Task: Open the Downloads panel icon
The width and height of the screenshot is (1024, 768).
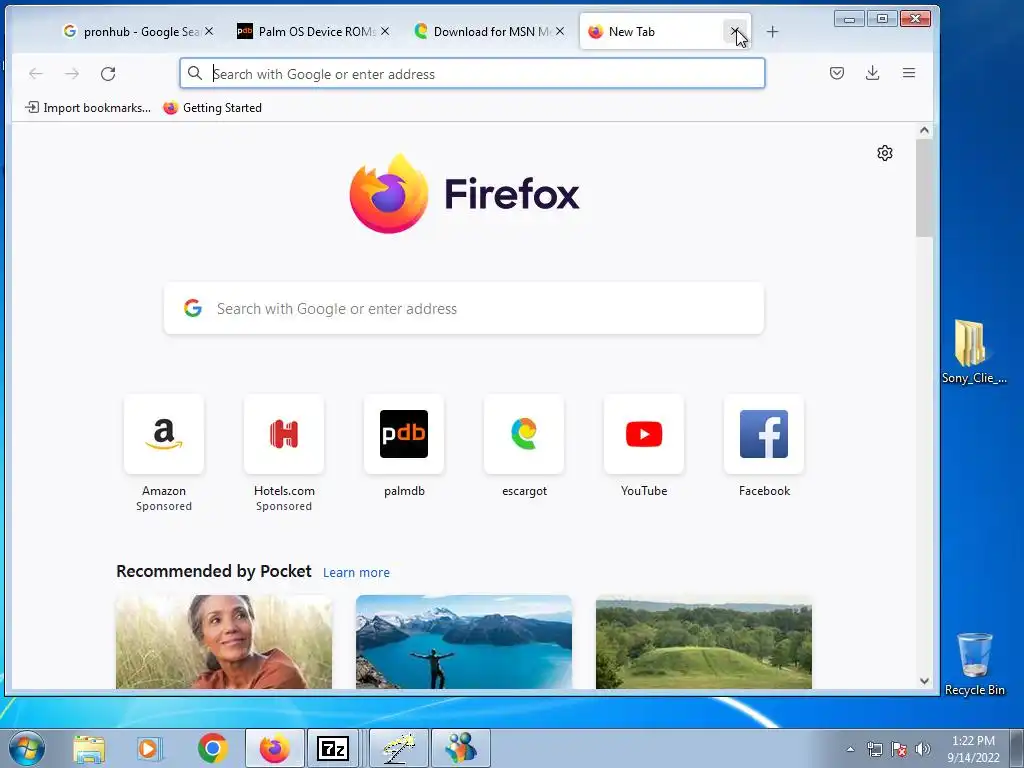Action: [872, 73]
